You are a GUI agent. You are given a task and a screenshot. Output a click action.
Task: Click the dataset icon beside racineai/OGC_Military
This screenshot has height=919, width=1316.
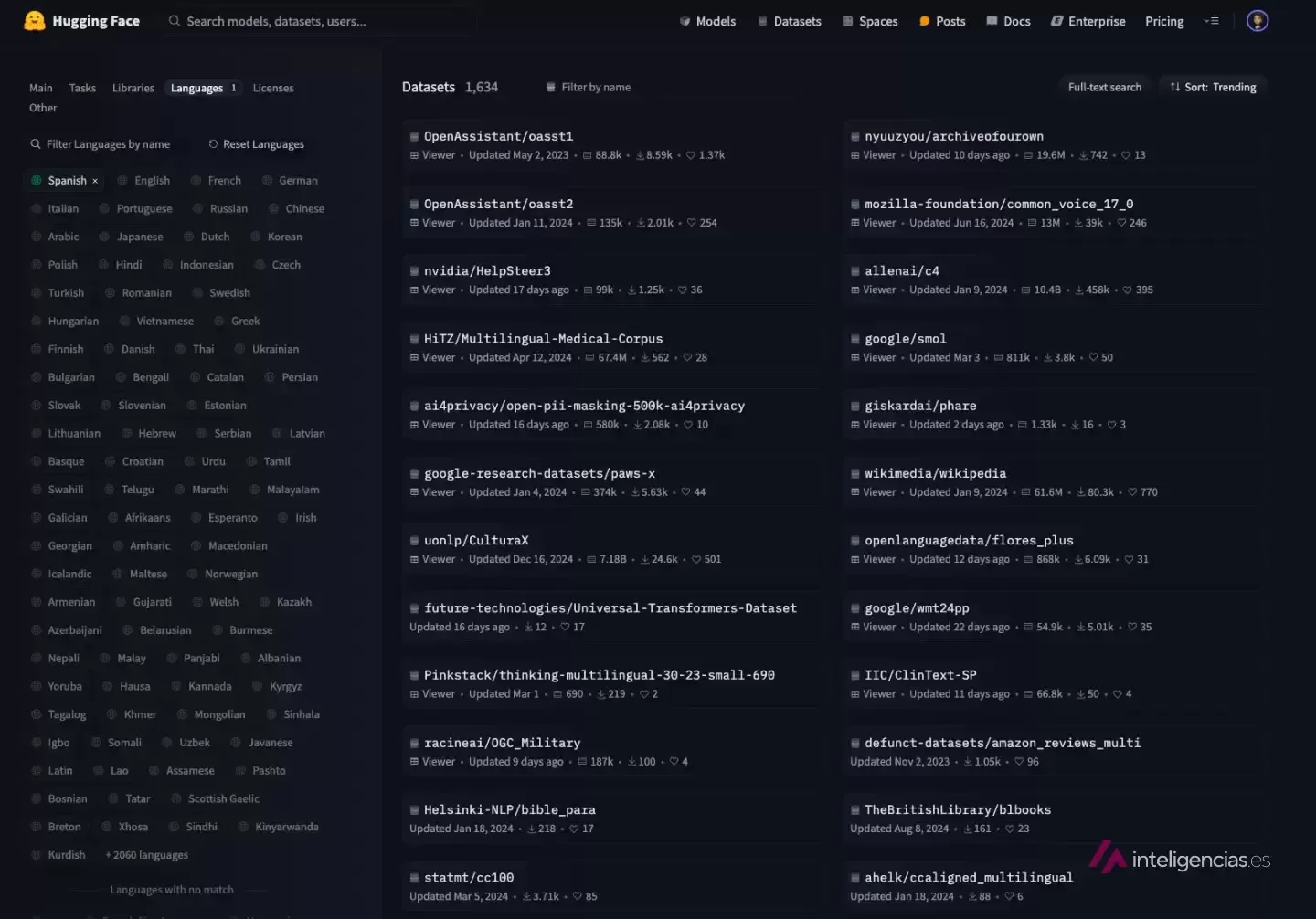click(414, 744)
